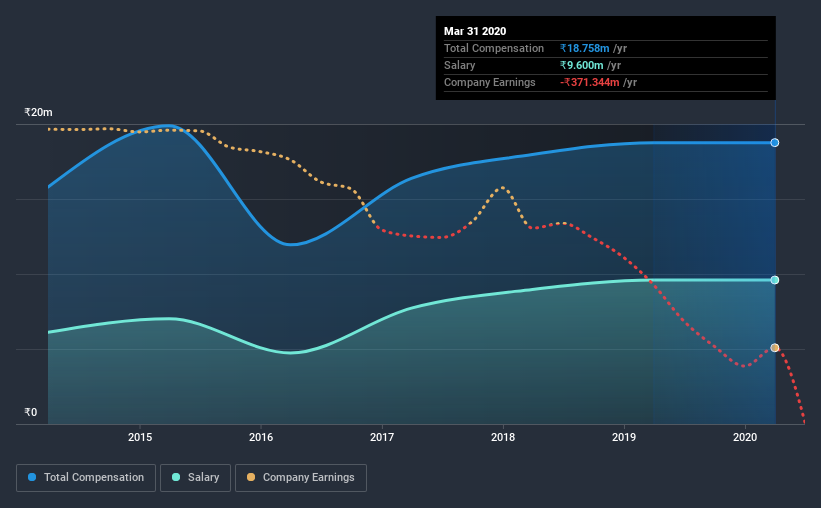The height and width of the screenshot is (508, 821).
Task: Click the 2018 x-axis label
Action: 503,437
